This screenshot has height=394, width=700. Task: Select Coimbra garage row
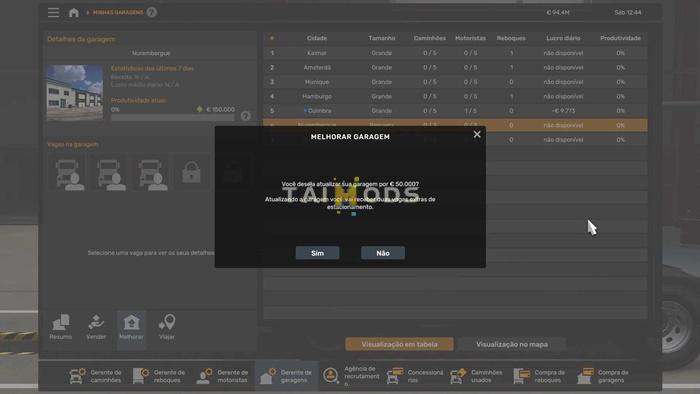(455, 111)
